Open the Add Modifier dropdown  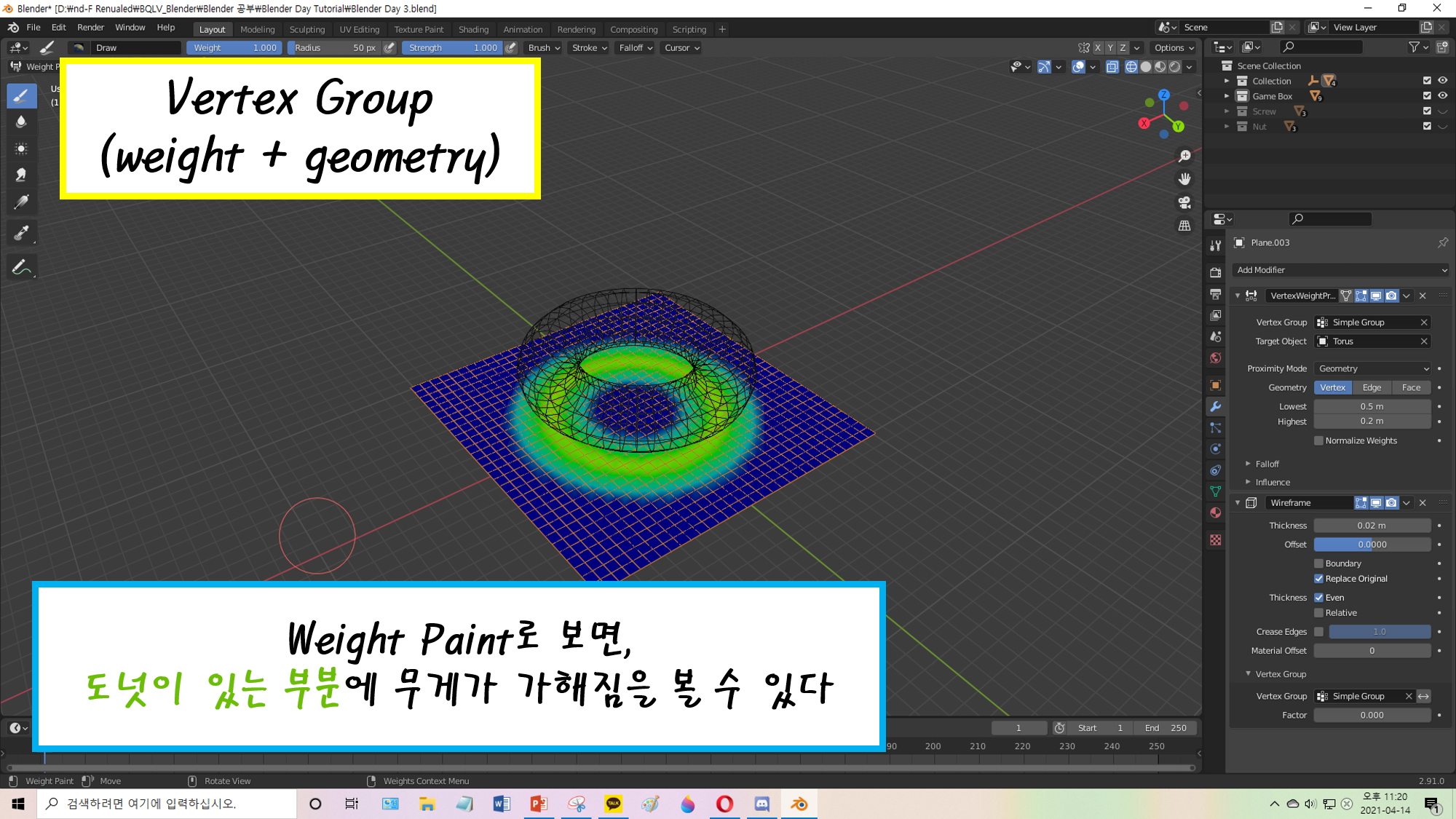(1340, 270)
